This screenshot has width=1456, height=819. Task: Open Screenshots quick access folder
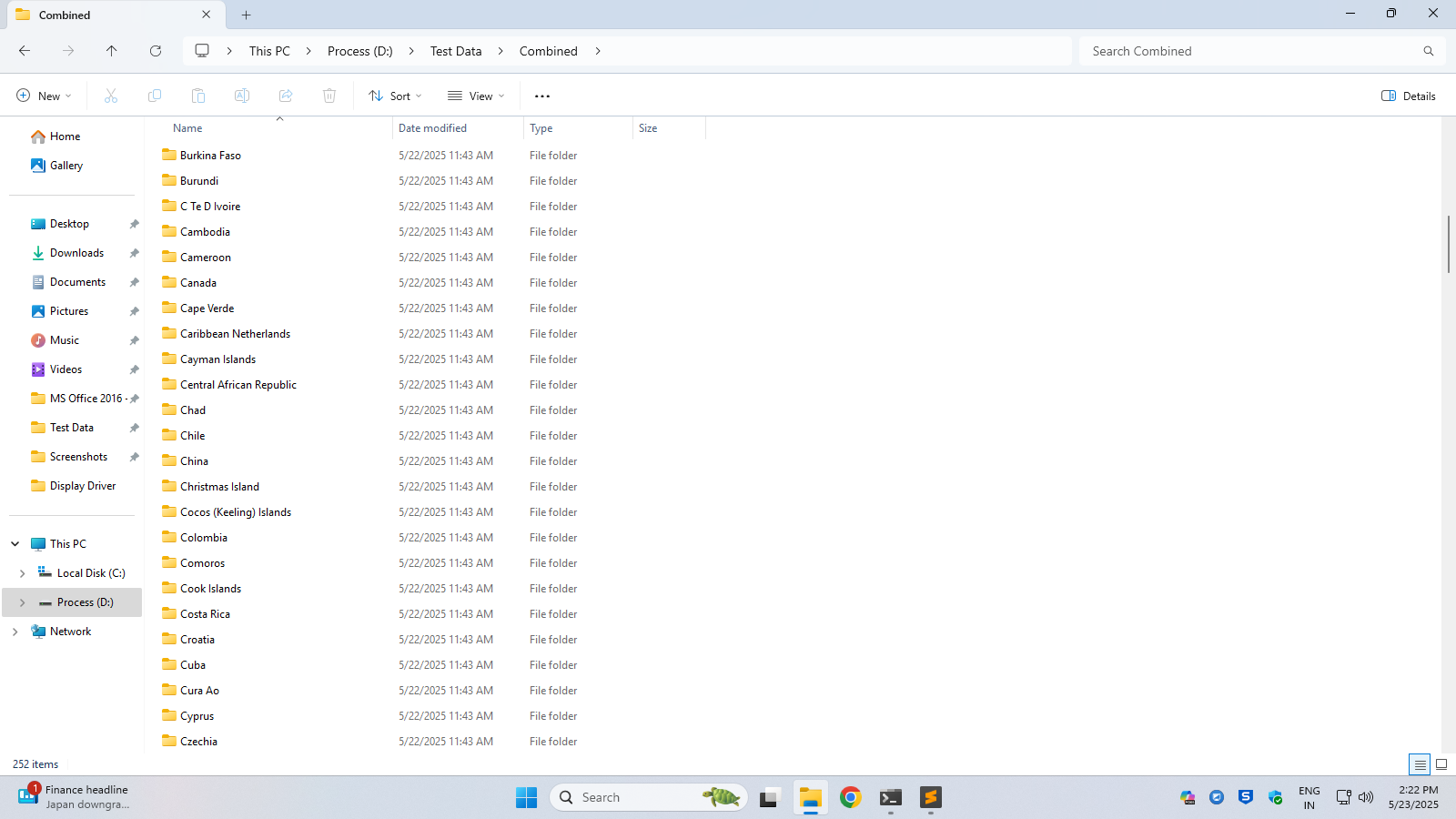click(78, 457)
